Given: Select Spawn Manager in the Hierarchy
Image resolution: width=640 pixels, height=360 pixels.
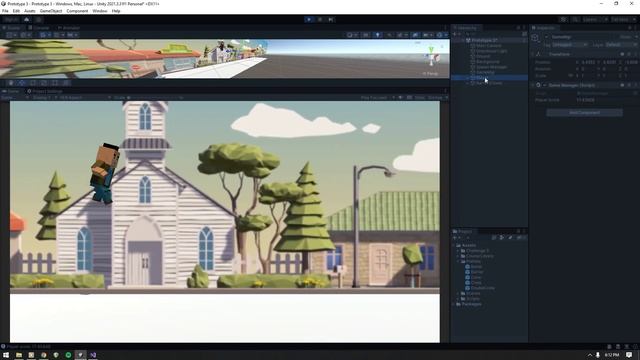Looking at the screenshot, I should point(491,67).
